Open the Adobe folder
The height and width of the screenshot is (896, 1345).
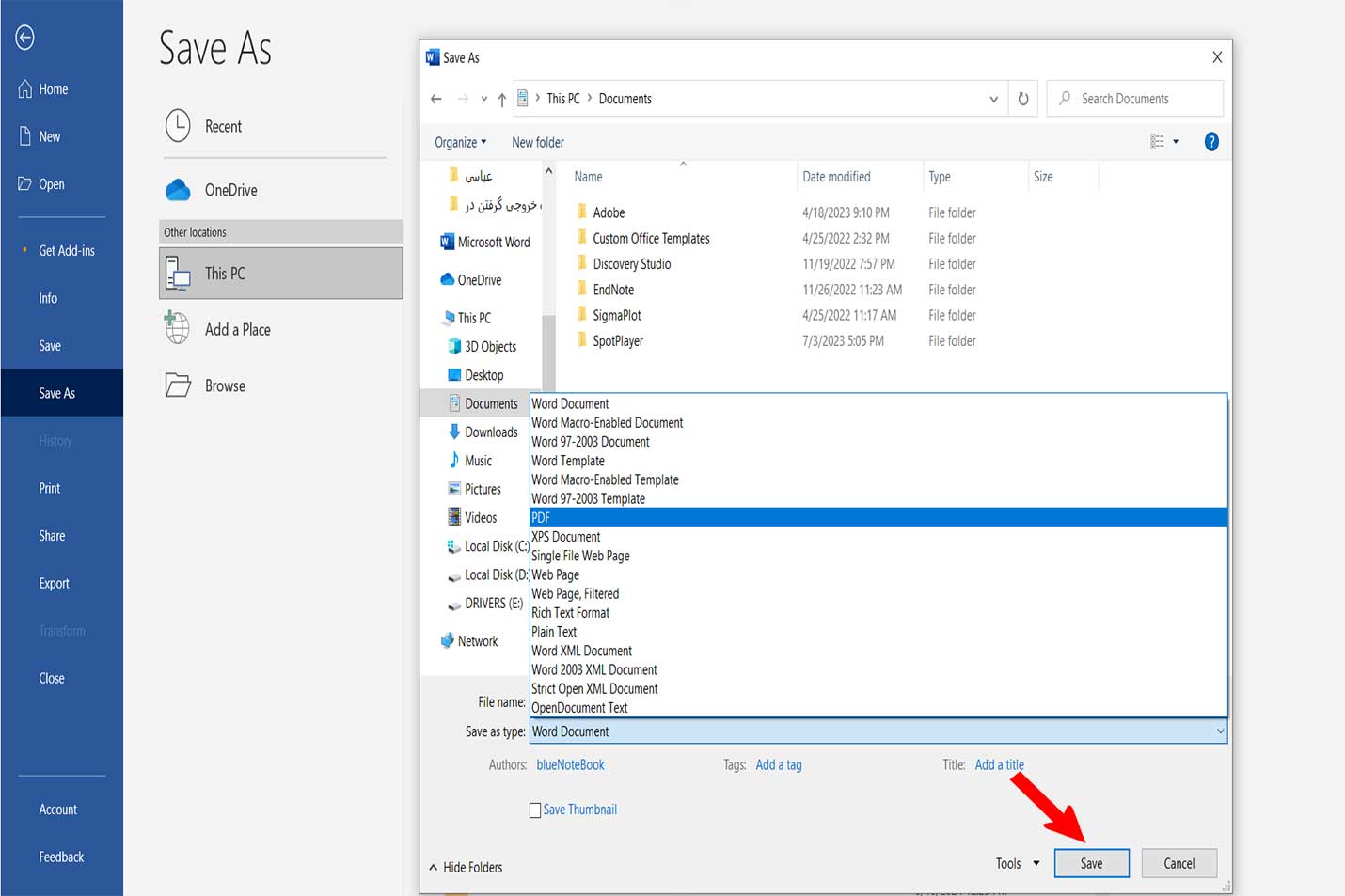coord(600,212)
